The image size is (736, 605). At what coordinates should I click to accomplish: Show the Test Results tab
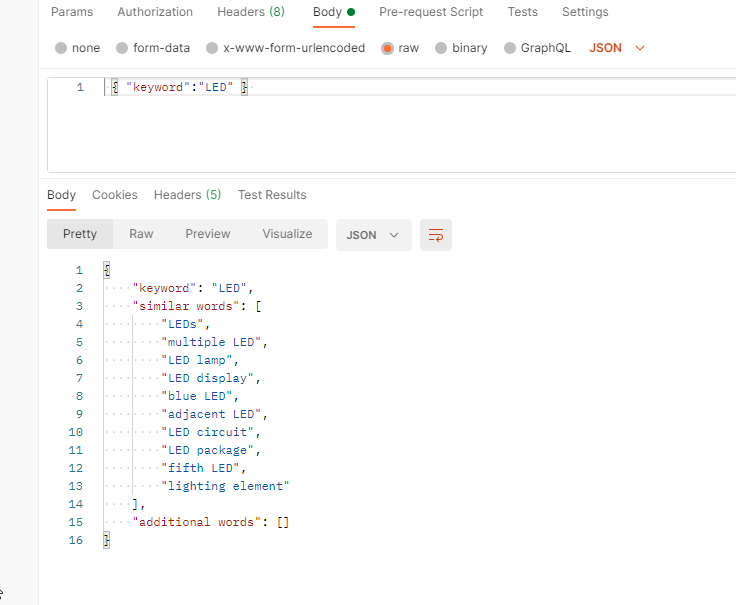click(x=272, y=195)
